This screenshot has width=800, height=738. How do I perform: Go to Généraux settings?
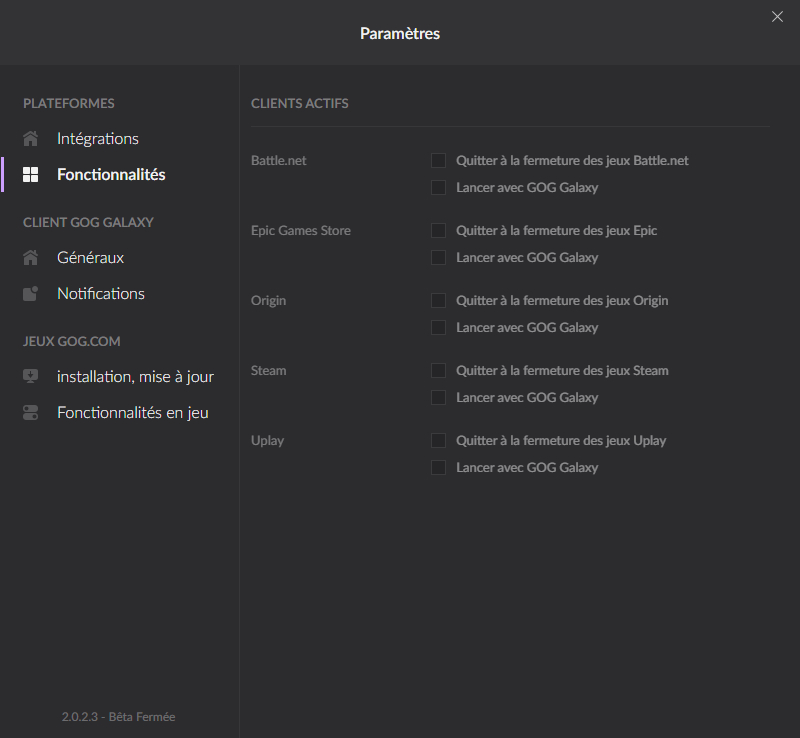tap(90, 258)
